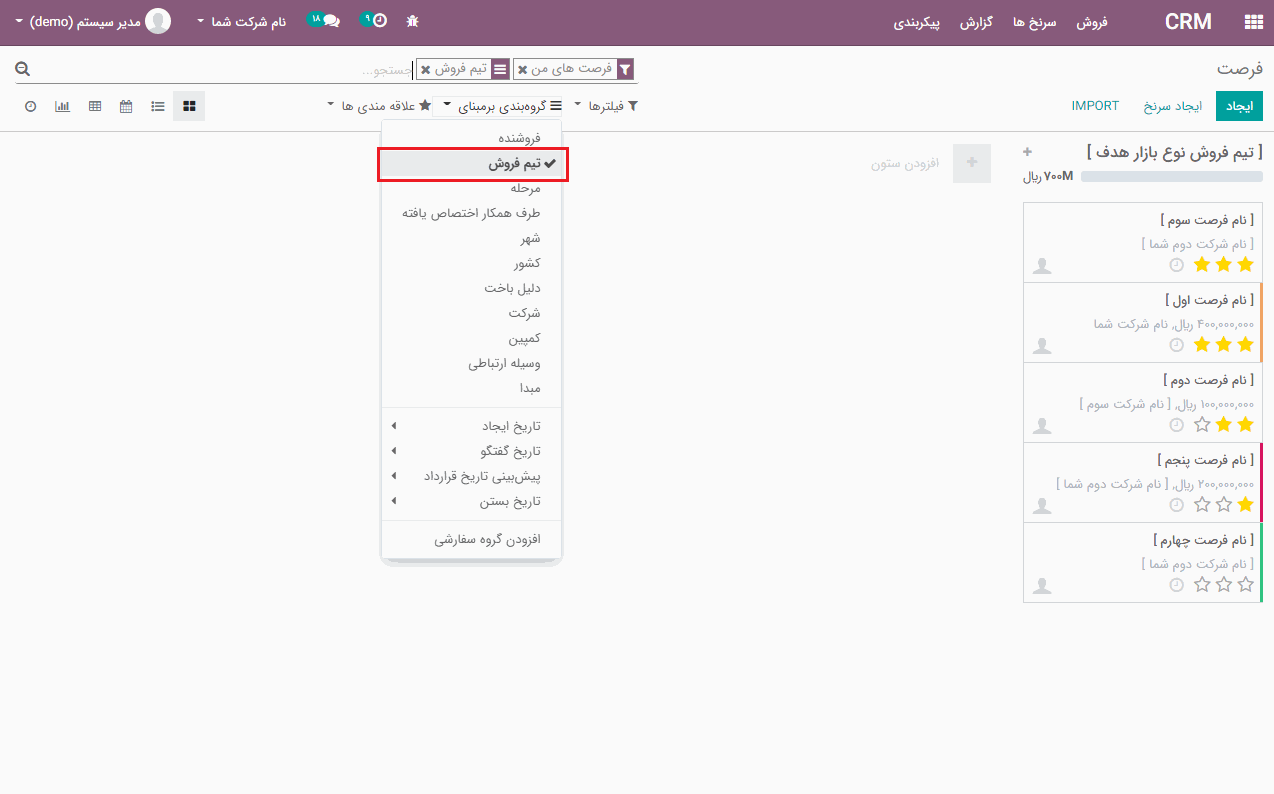Click the ایجاد button
1274x794 pixels.
click(1239, 106)
